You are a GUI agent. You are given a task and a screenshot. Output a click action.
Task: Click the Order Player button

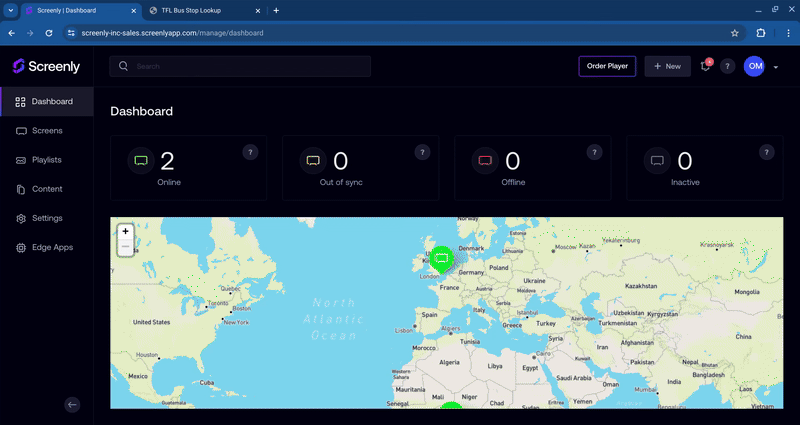click(x=607, y=66)
